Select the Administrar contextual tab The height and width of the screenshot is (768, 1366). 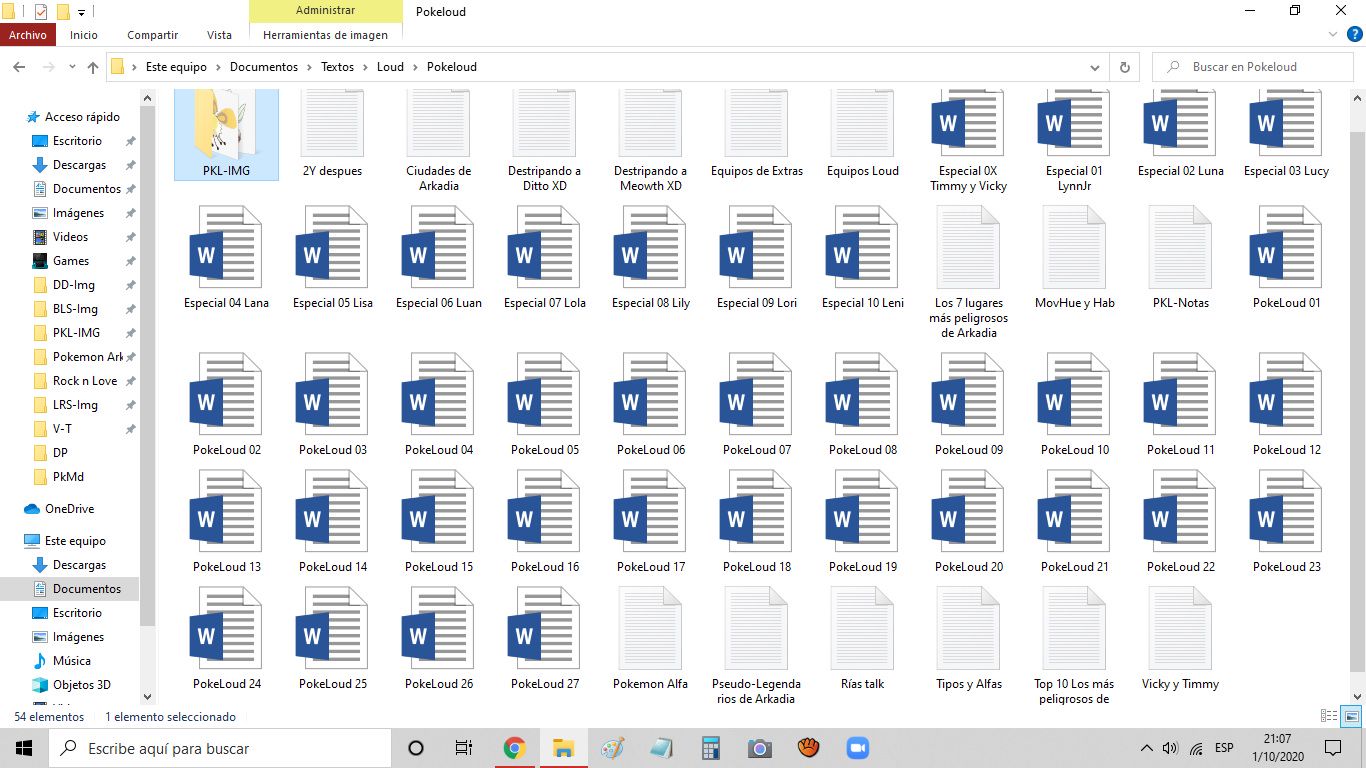[325, 11]
